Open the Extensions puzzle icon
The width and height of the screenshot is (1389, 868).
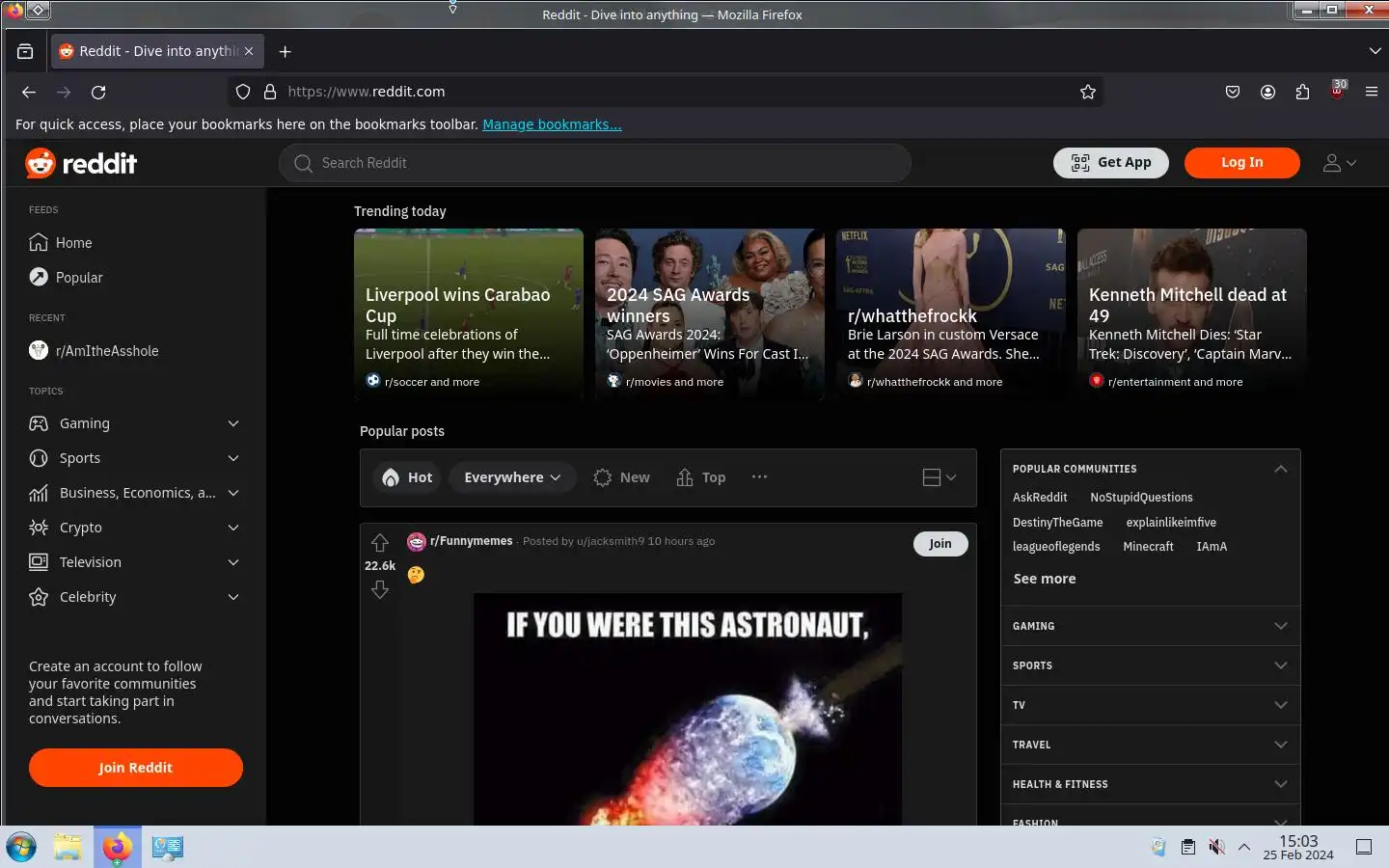point(1302,92)
